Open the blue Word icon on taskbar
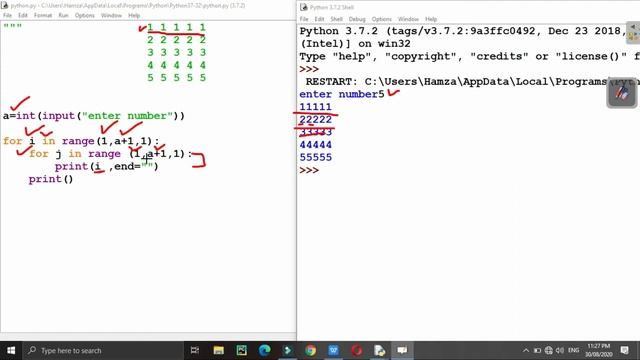 click(x=333, y=350)
